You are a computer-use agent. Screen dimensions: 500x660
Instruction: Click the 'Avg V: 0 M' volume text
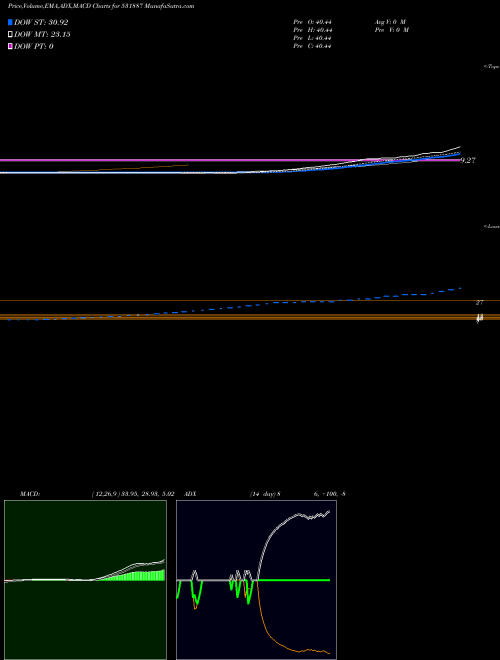click(391, 22)
